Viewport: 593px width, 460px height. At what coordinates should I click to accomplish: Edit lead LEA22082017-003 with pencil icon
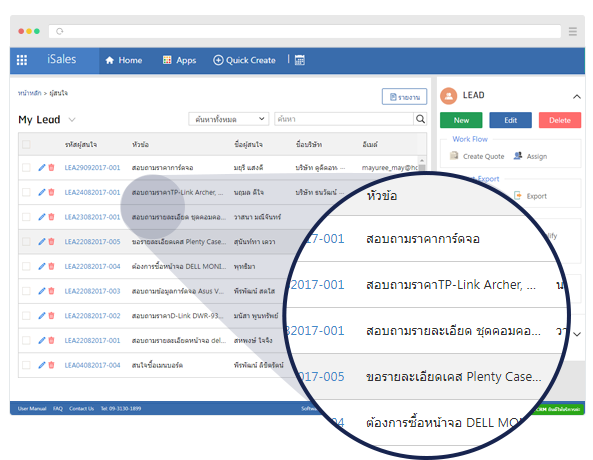42,291
